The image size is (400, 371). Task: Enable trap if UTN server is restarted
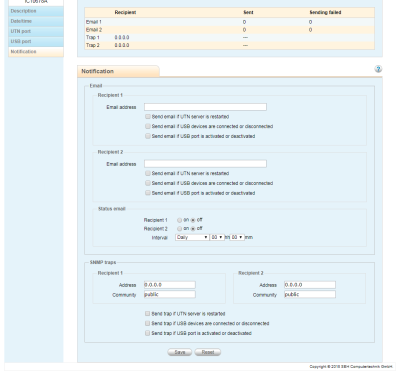tap(147, 314)
